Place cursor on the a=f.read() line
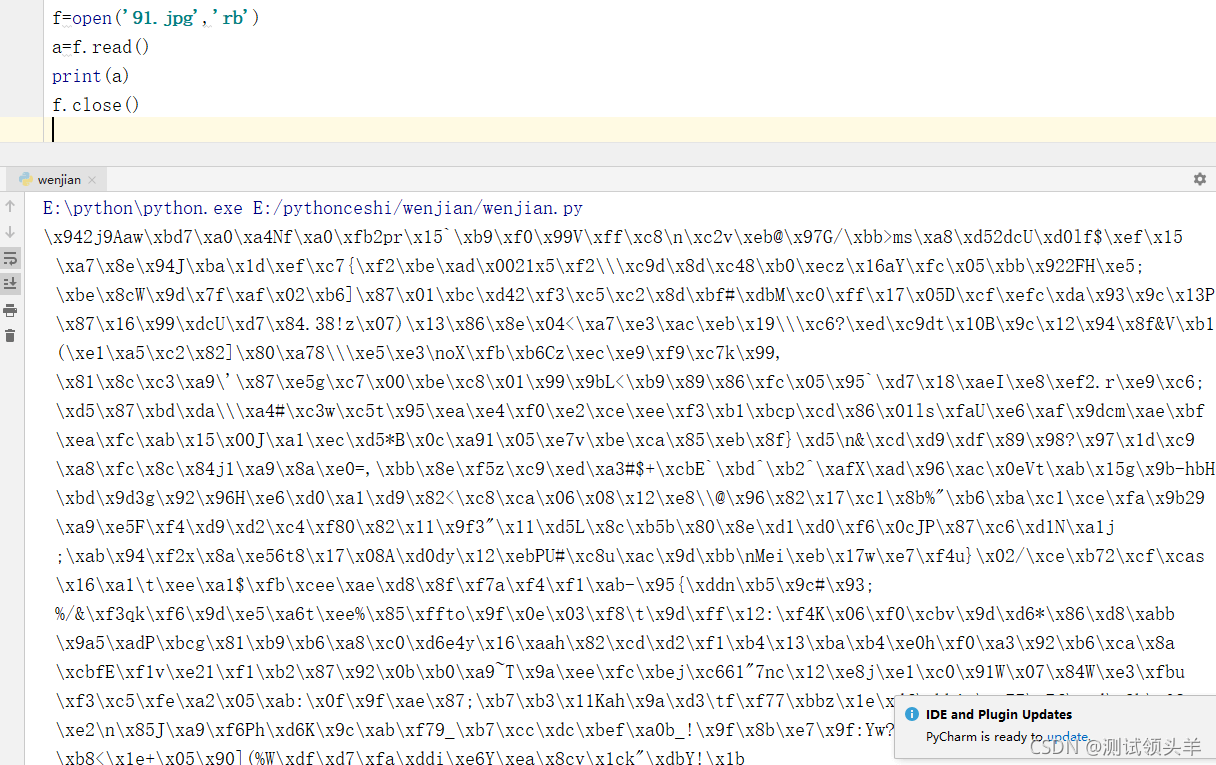The width and height of the screenshot is (1216, 765). pyautogui.click(x=100, y=47)
